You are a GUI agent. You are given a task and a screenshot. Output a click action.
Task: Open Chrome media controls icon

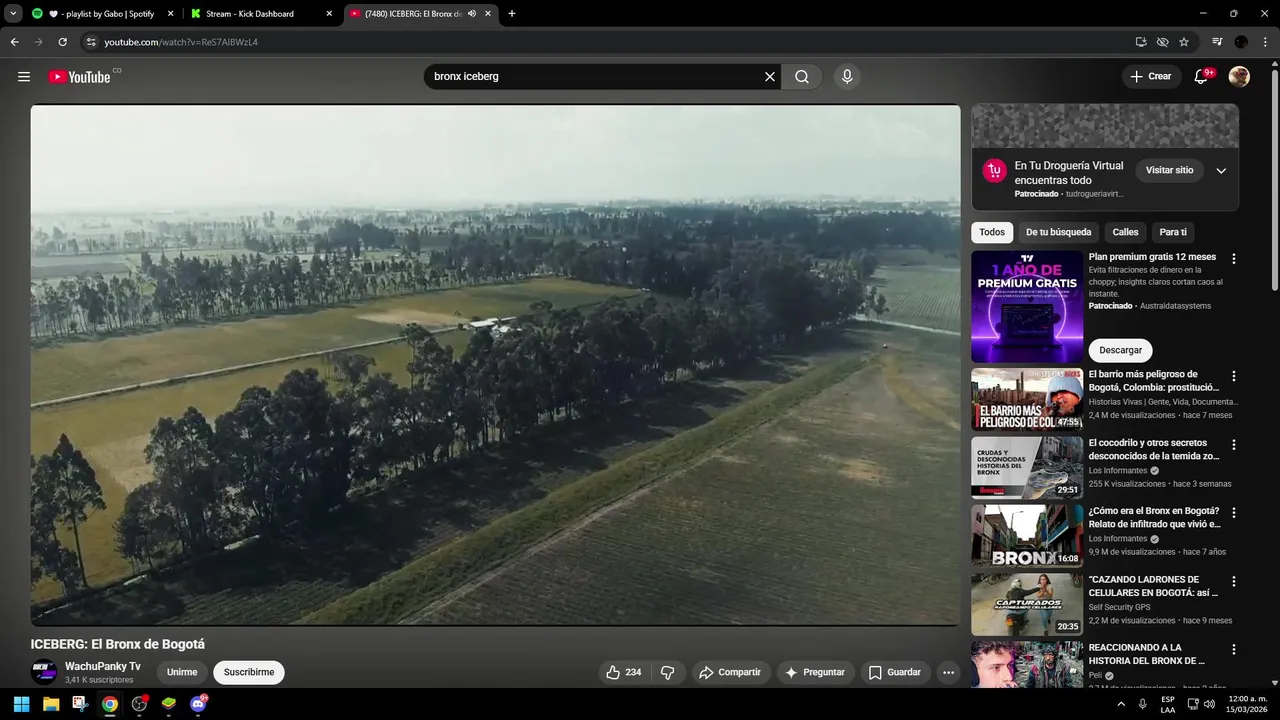coord(1217,42)
